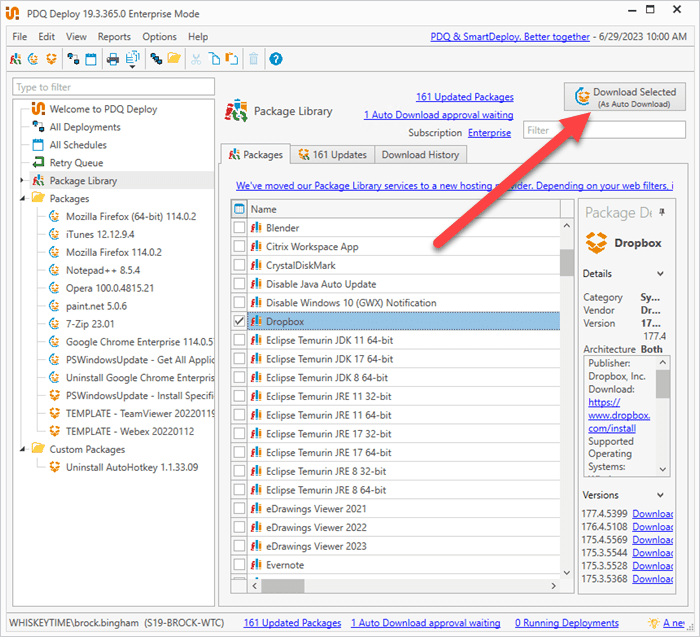Check the Blender package checkbox
The height and width of the screenshot is (637, 700).
point(239,227)
